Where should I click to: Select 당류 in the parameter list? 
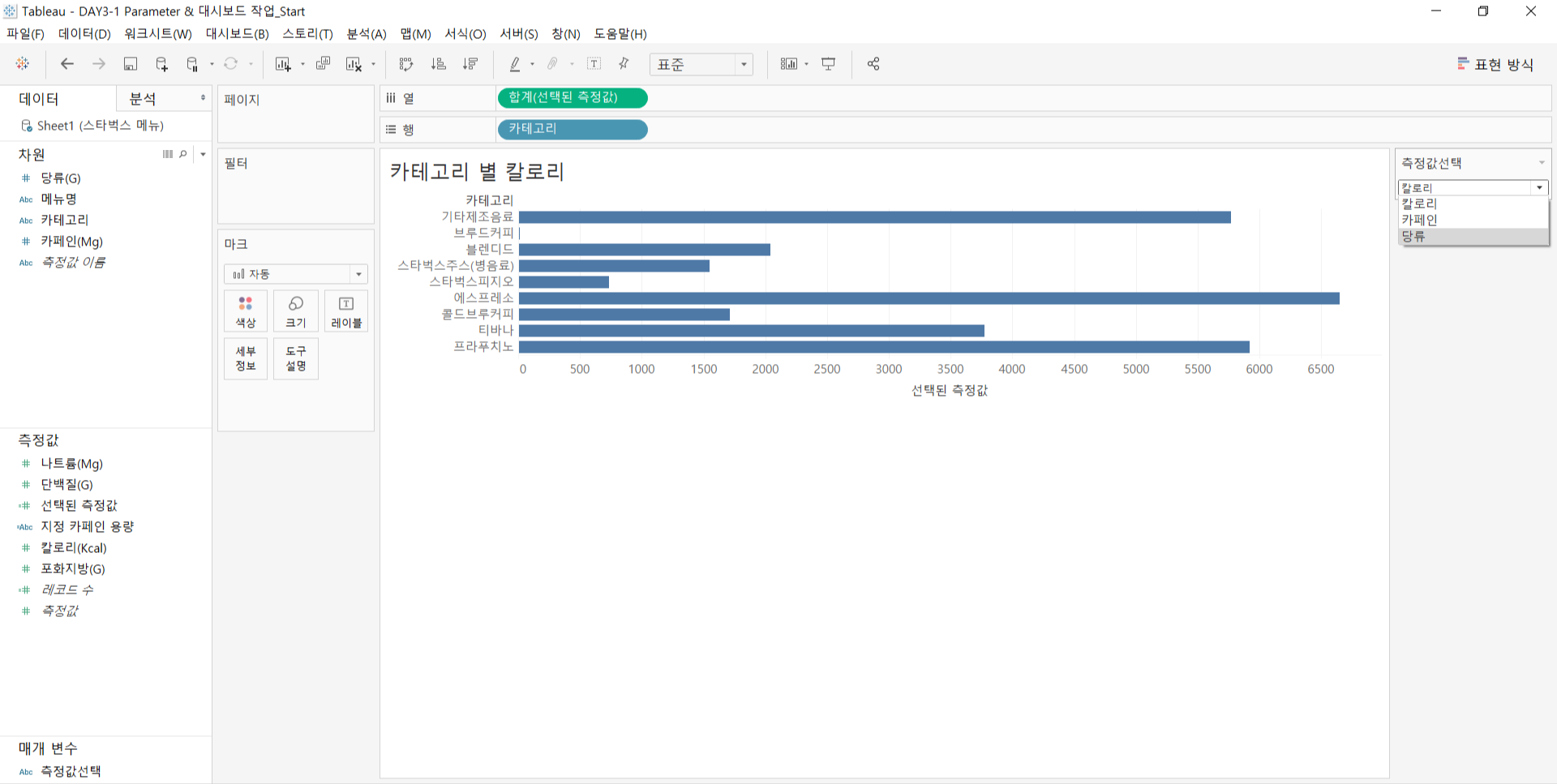tap(1473, 237)
